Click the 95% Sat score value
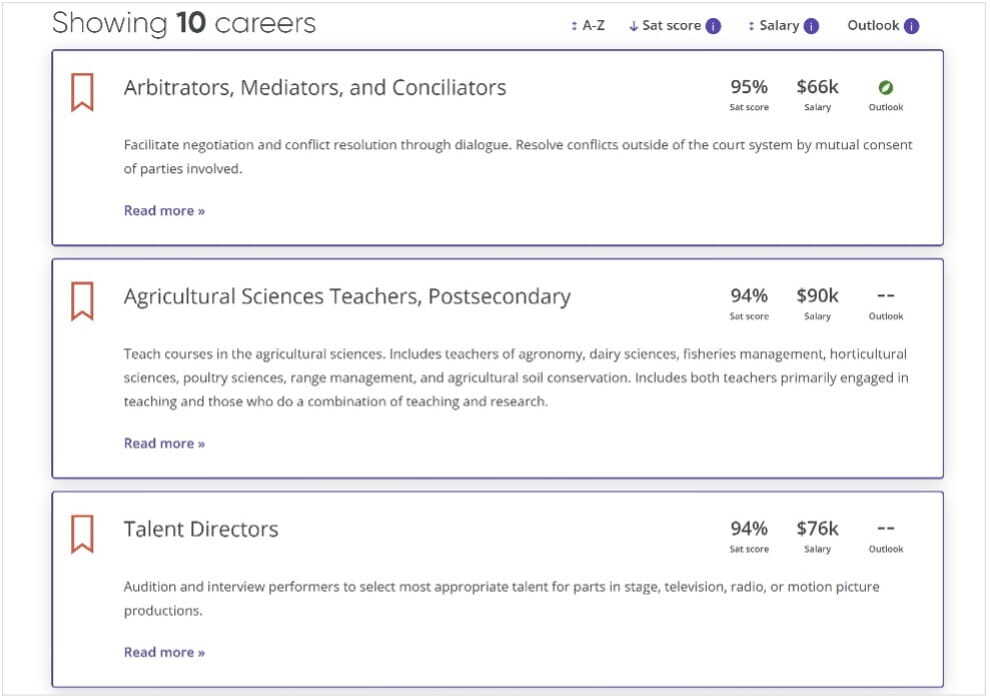 click(749, 87)
